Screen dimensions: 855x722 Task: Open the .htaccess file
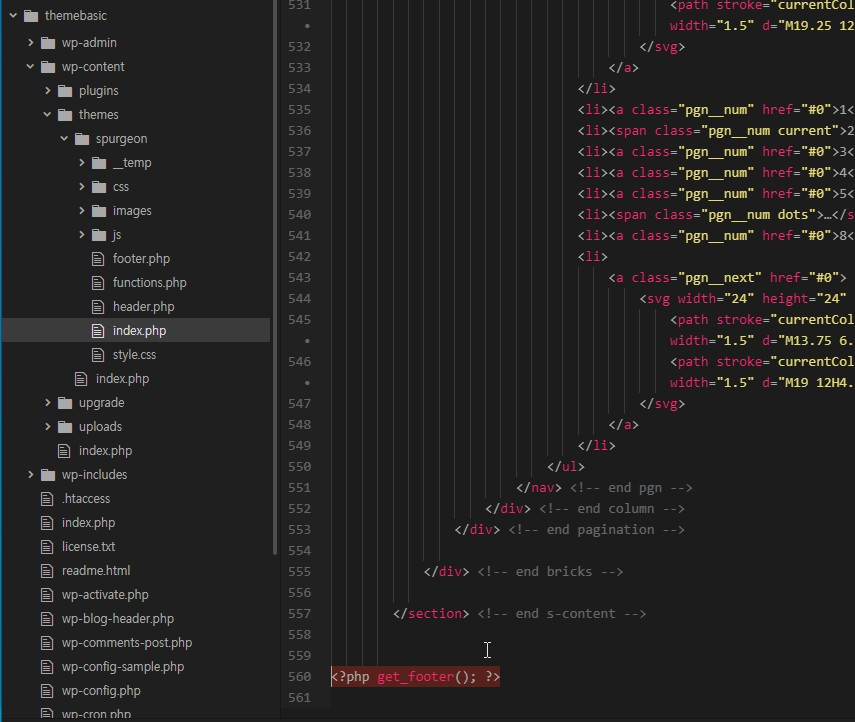coord(86,498)
